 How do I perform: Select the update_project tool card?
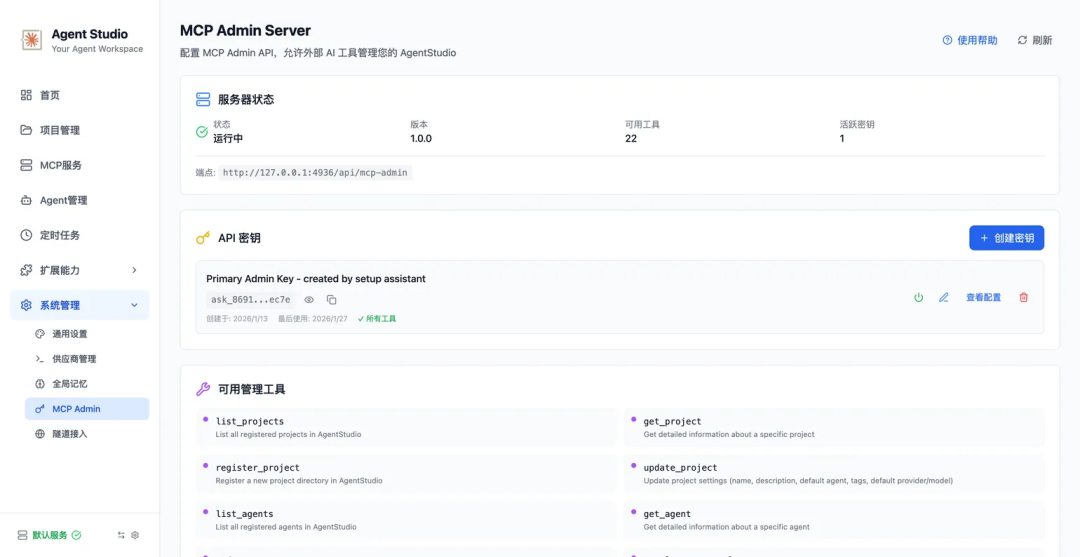tap(834, 474)
